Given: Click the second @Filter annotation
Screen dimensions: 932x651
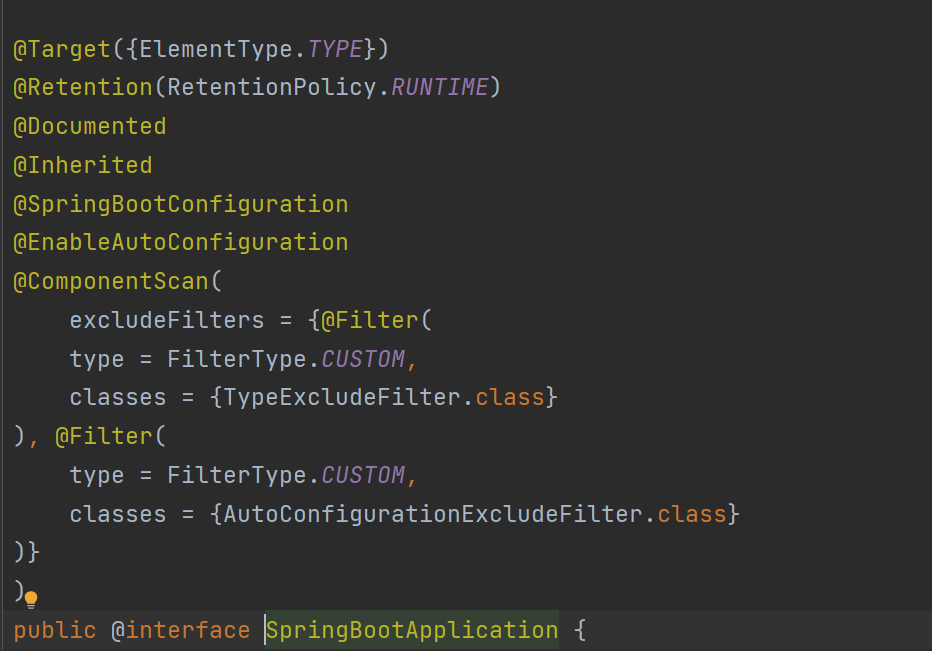Looking at the screenshot, I should click(x=103, y=436).
